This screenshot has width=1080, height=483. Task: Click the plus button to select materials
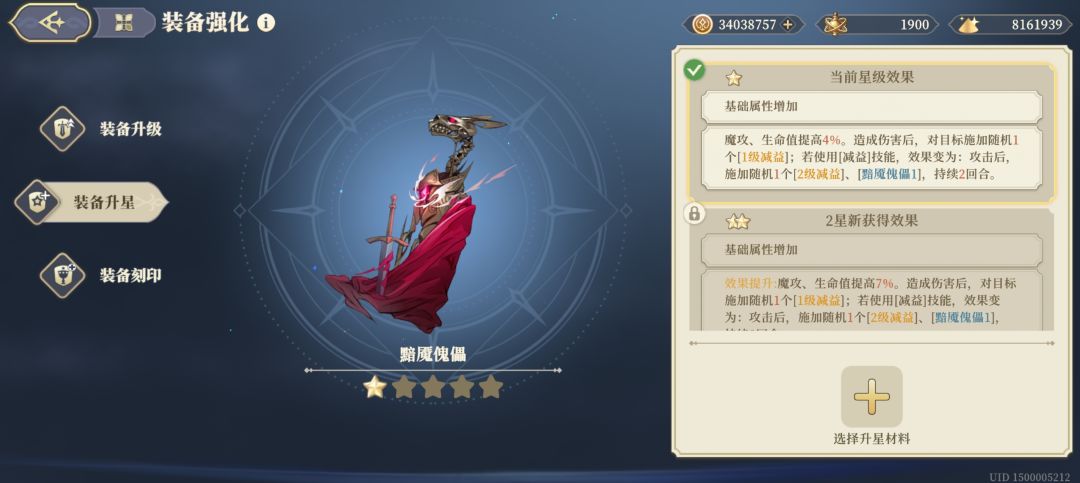coord(871,397)
